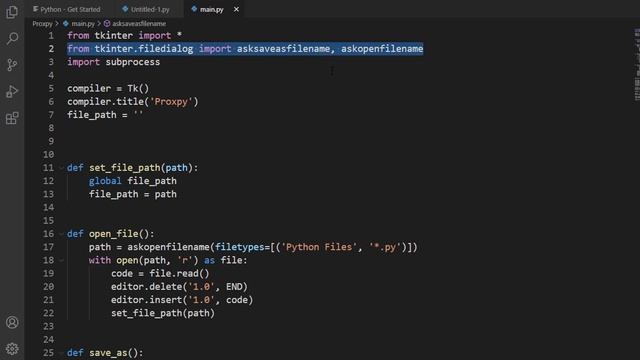Open the Extensions view icon
This screenshot has width=640, height=360.
(12, 118)
